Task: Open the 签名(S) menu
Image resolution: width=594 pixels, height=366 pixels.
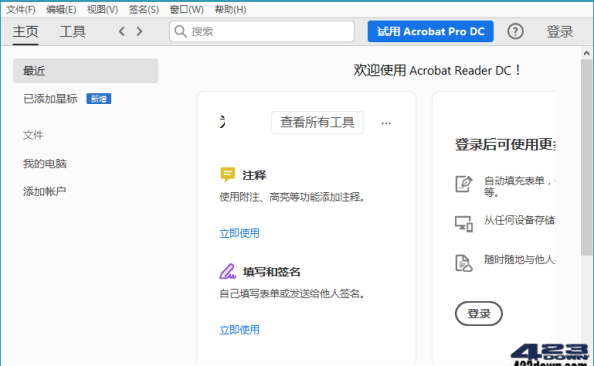Action: point(144,9)
